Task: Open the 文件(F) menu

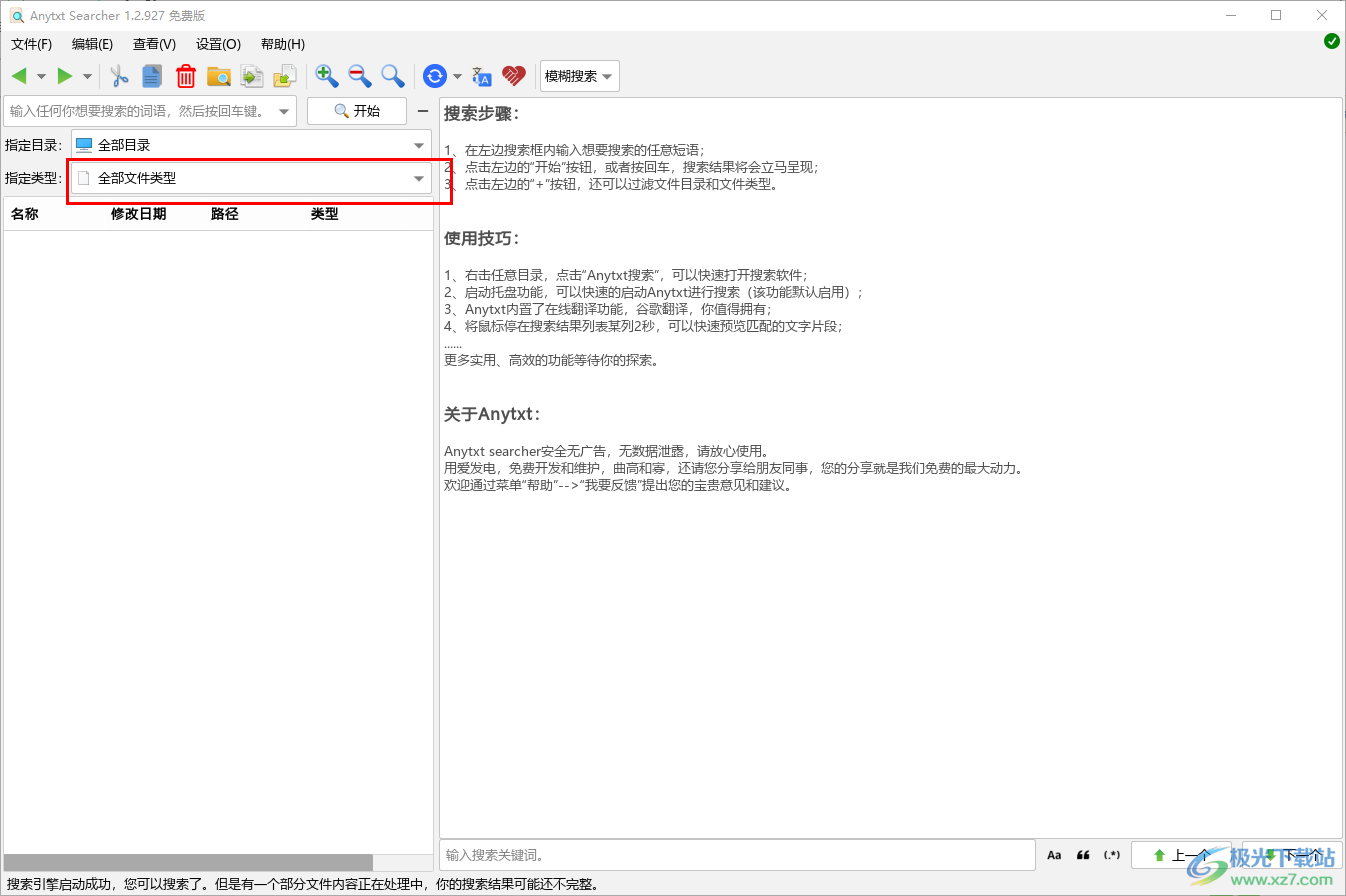Action: pyautogui.click(x=31, y=44)
